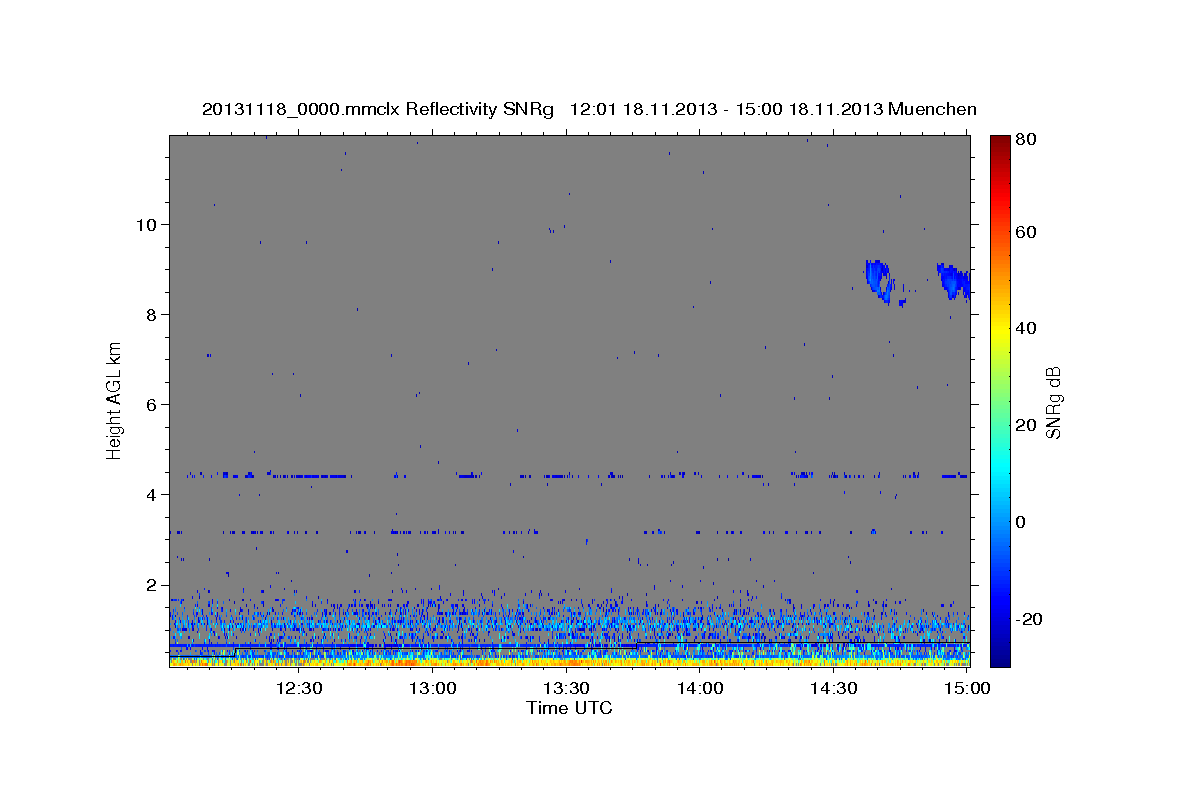The image size is (1200, 800).
Task: Click the height tick label 4
Action: click(150, 495)
